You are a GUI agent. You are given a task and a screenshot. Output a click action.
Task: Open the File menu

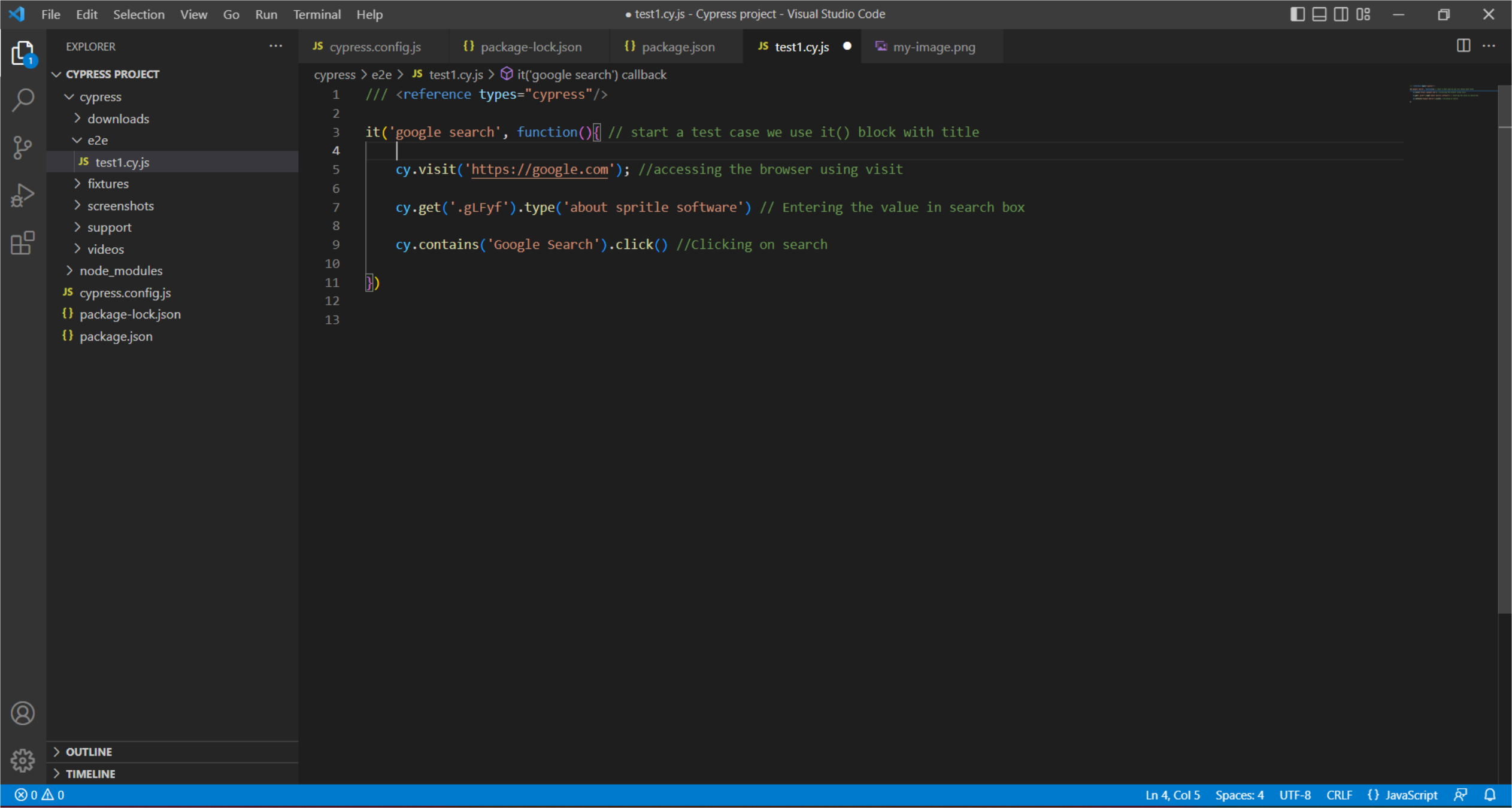coord(51,14)
